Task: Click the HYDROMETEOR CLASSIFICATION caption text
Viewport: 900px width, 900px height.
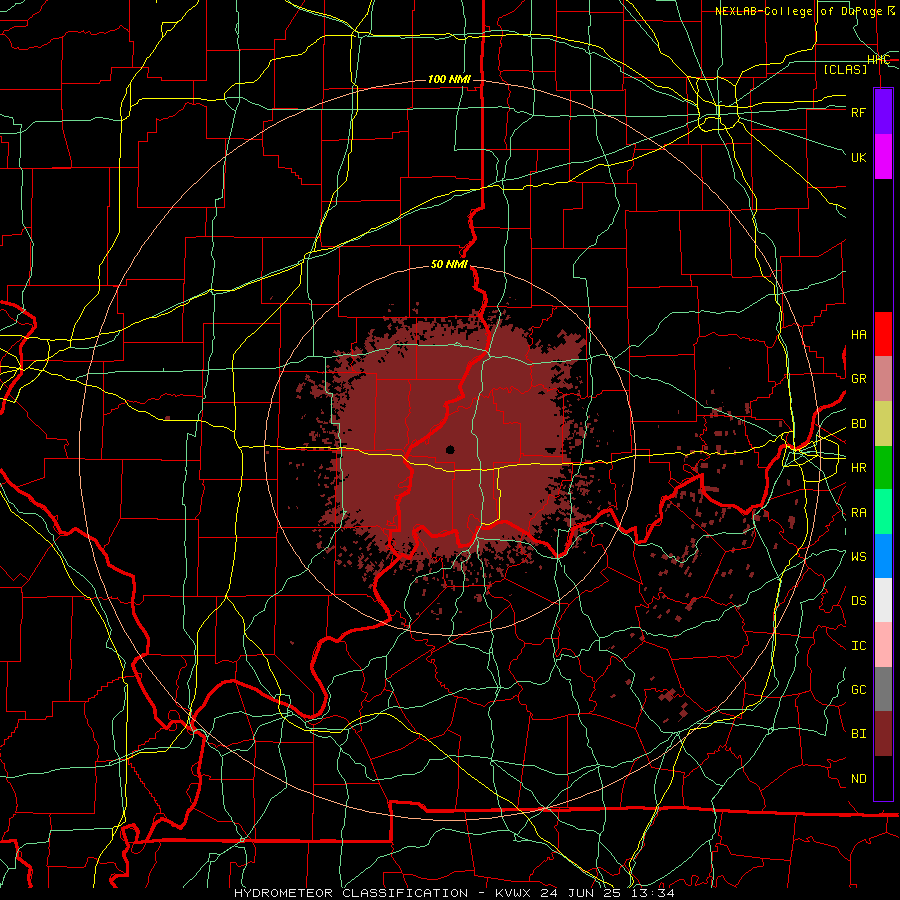Action: pos(351,893)
